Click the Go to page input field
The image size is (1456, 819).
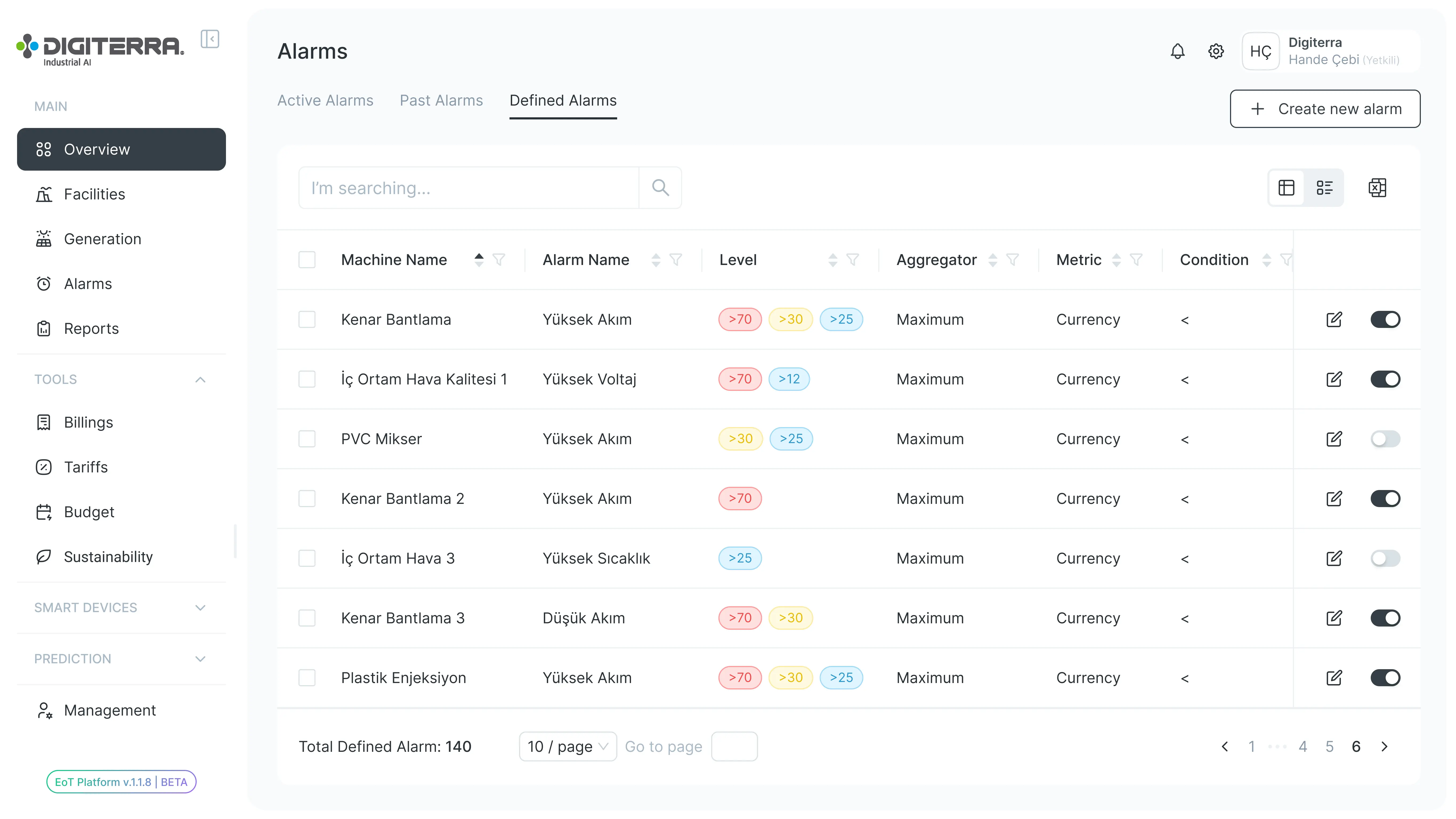tap(734, 746)
